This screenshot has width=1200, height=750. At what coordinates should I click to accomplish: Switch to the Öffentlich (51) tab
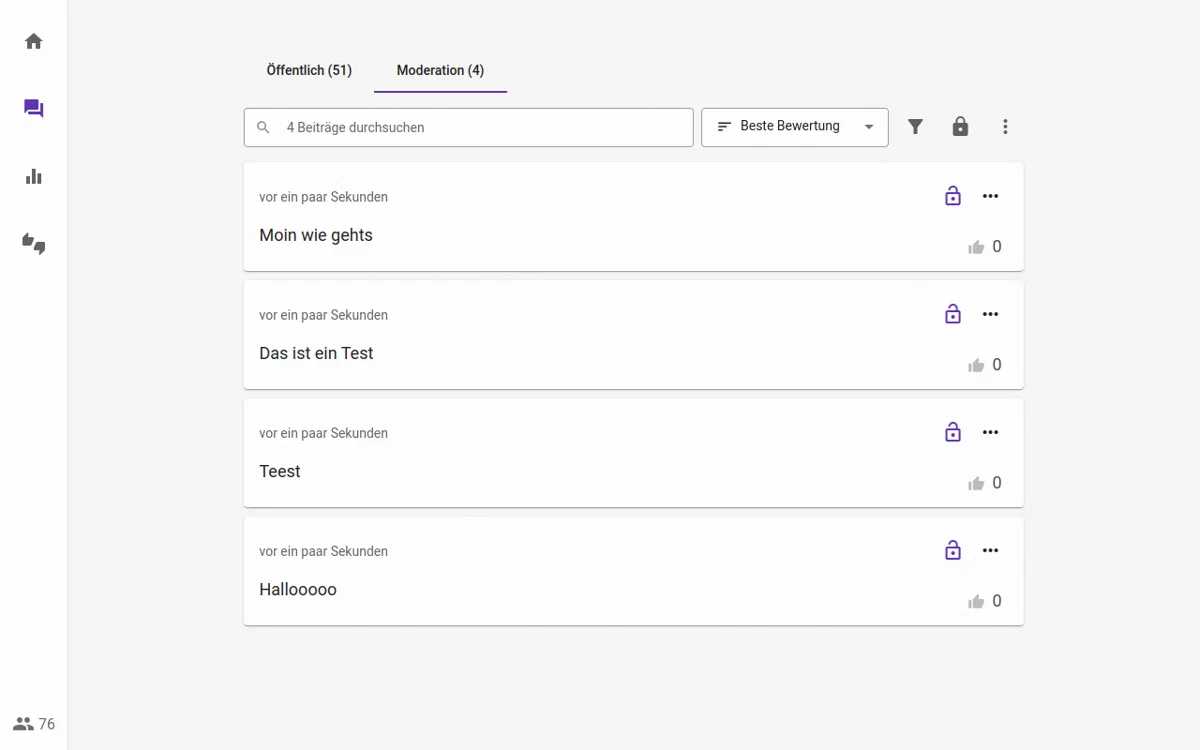coord(309,71)
